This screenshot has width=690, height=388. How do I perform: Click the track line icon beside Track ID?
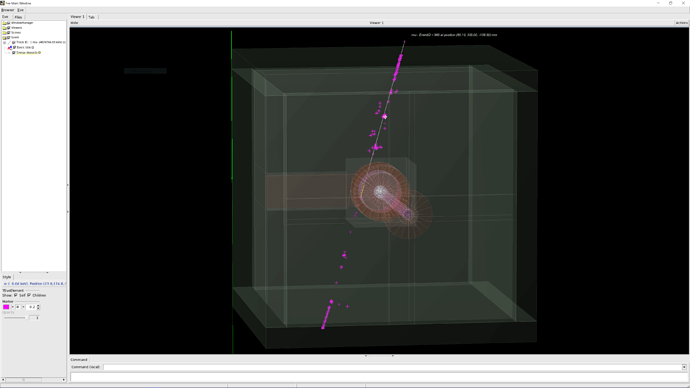click(x=9, y=43)
